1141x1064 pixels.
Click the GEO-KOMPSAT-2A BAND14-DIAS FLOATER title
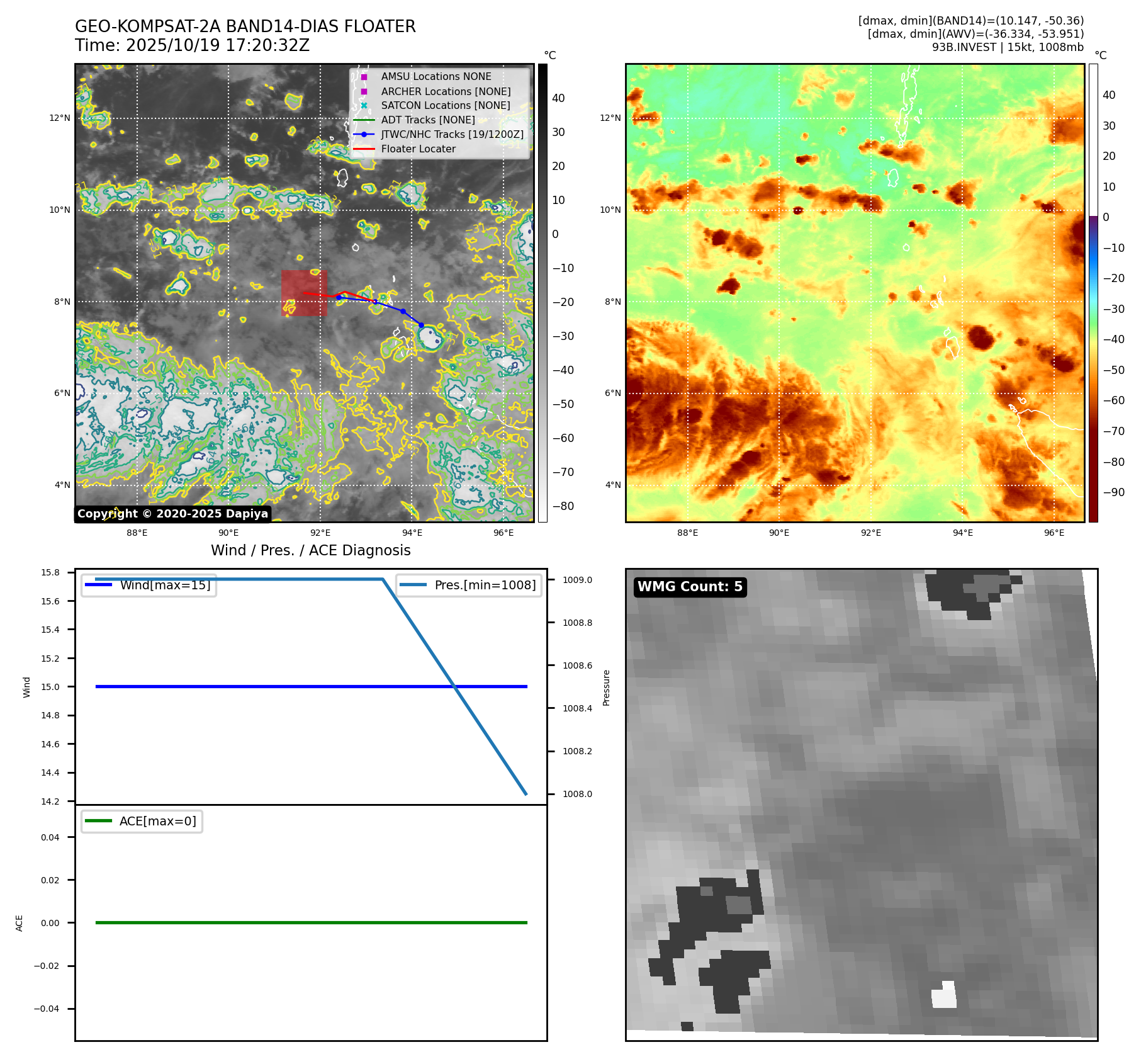tap(245, 26)
